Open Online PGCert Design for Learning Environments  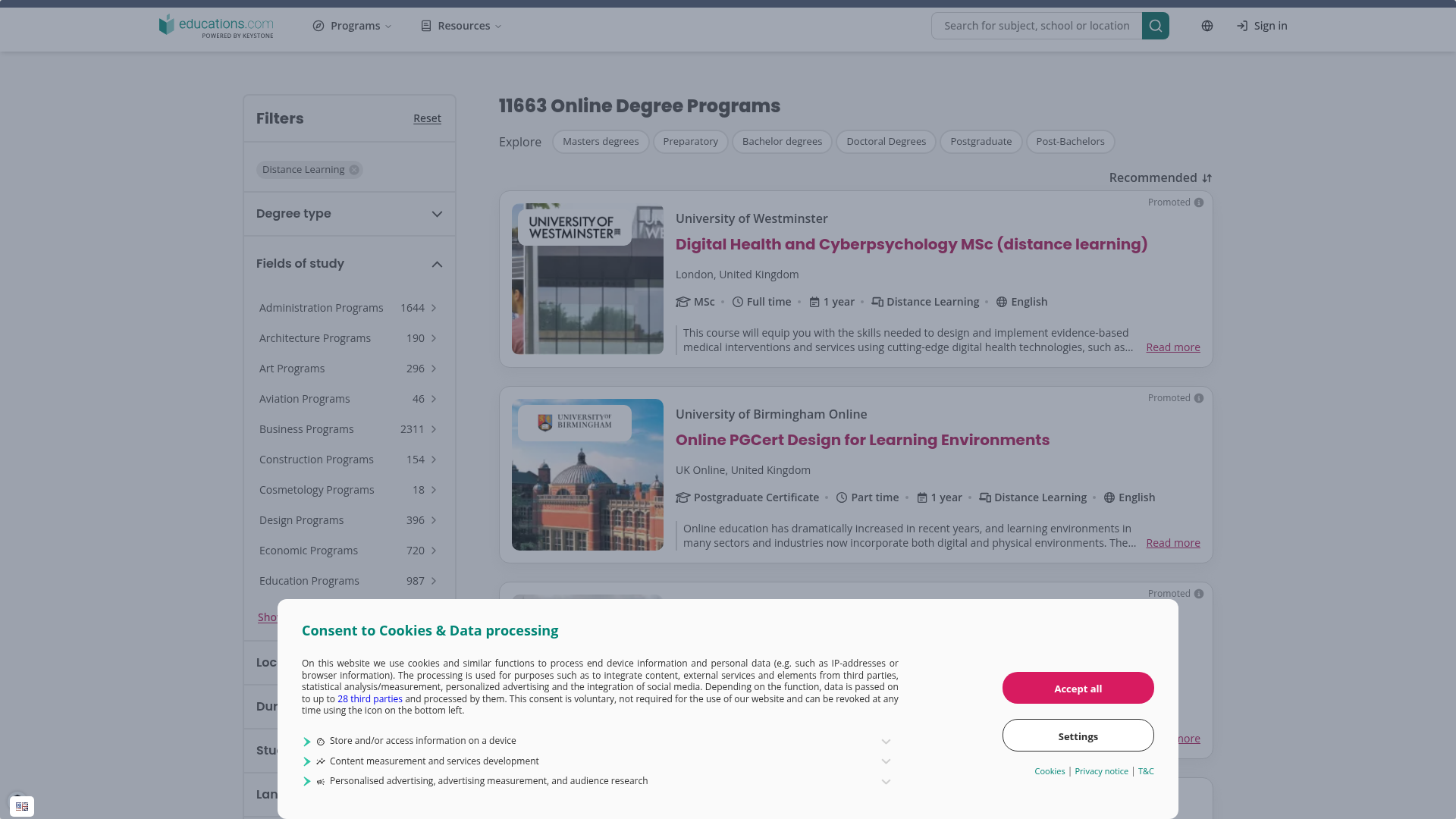862,440
